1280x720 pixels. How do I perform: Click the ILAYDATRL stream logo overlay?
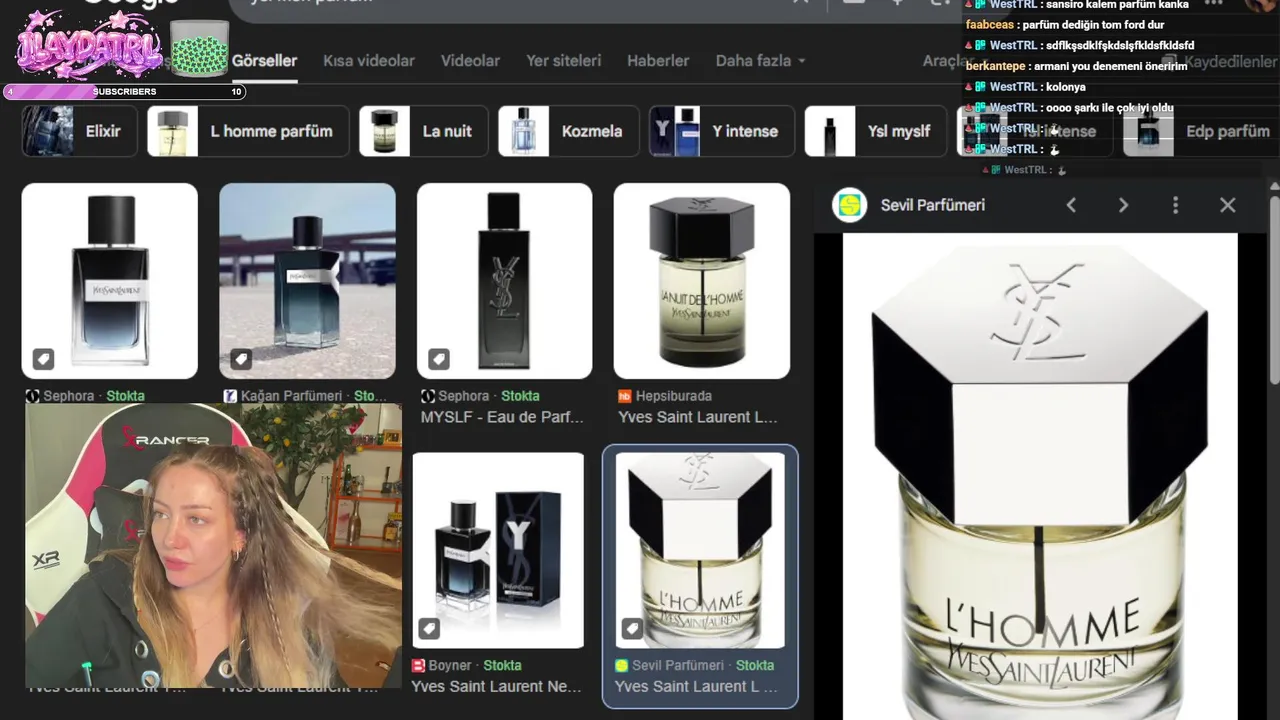88,46
